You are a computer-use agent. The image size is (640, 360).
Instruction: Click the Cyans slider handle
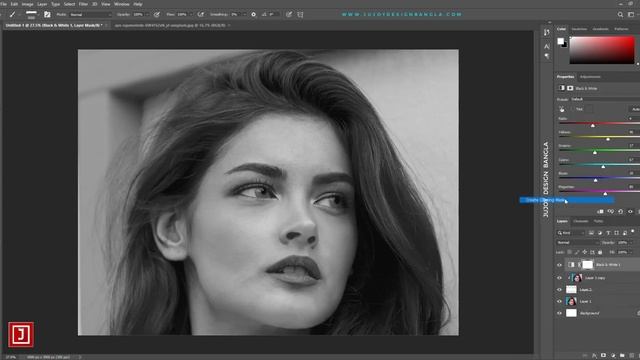[603, 166]
